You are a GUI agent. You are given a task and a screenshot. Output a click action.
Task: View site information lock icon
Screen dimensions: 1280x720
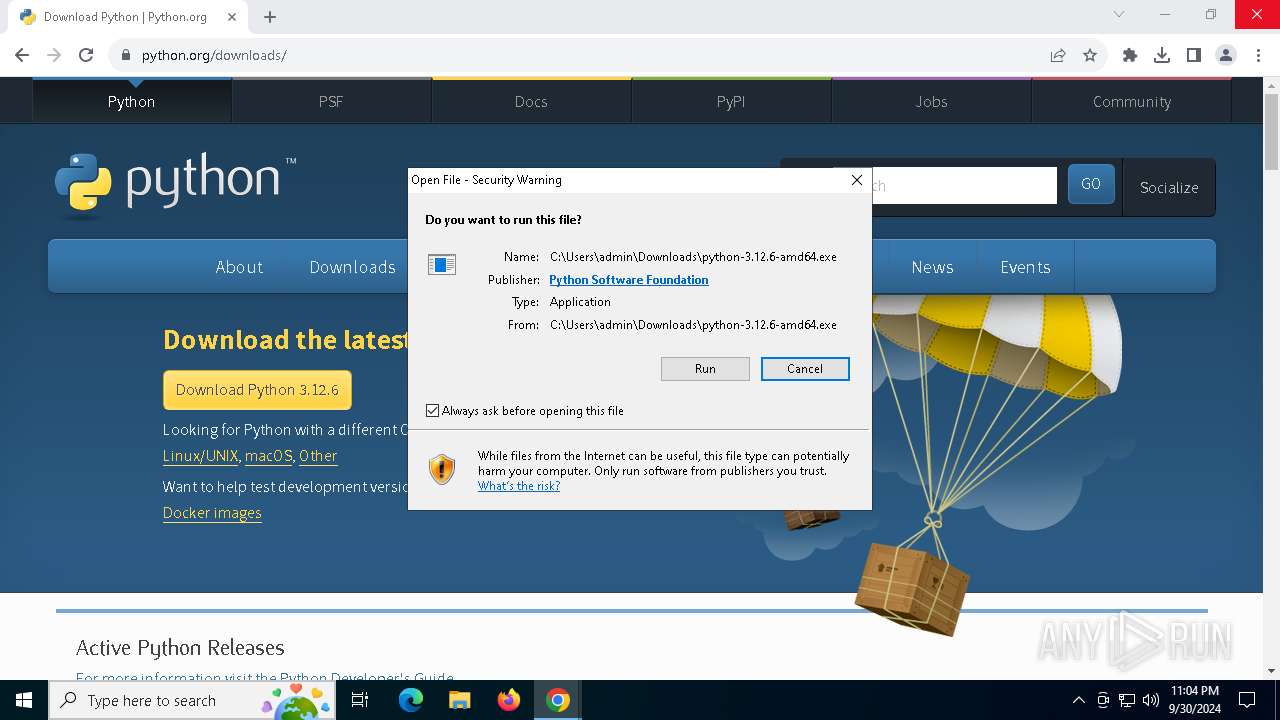point(126,55)
